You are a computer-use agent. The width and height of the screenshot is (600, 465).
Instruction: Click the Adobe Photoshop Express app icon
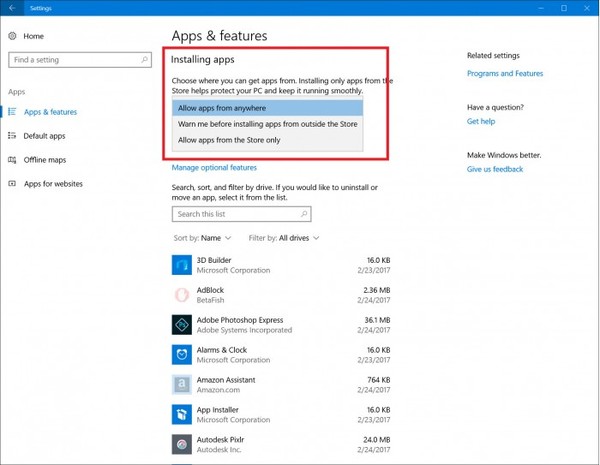click(x=182, y=325)
